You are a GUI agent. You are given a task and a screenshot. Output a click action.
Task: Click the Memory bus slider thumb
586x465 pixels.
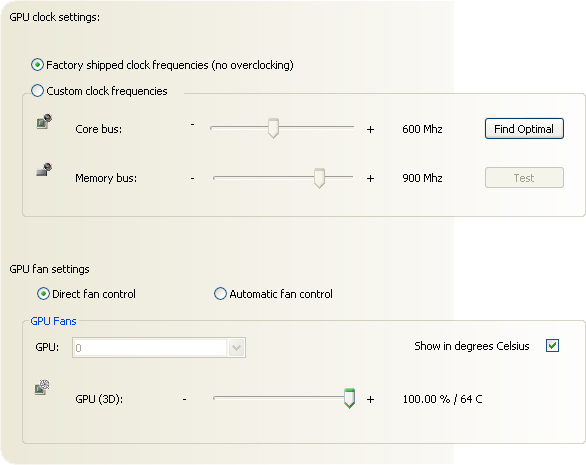[x=319, y=178]
